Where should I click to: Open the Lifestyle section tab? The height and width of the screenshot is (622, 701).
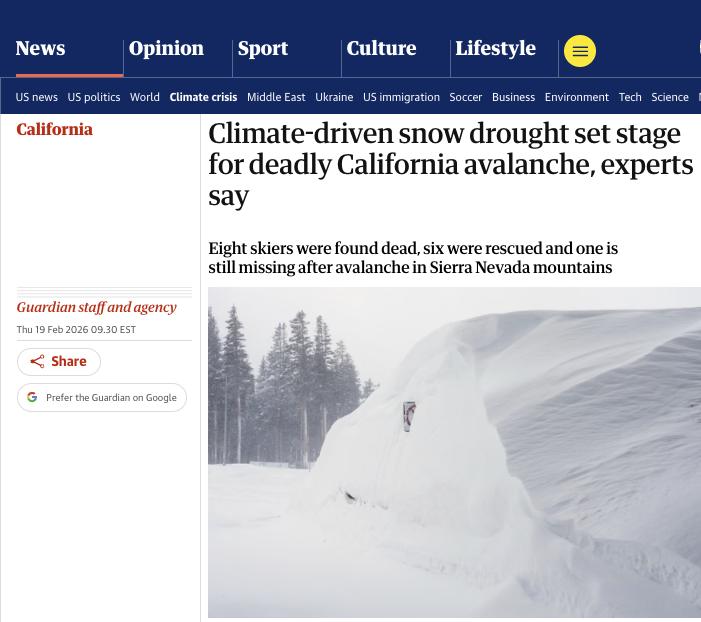tap(495, 48)
